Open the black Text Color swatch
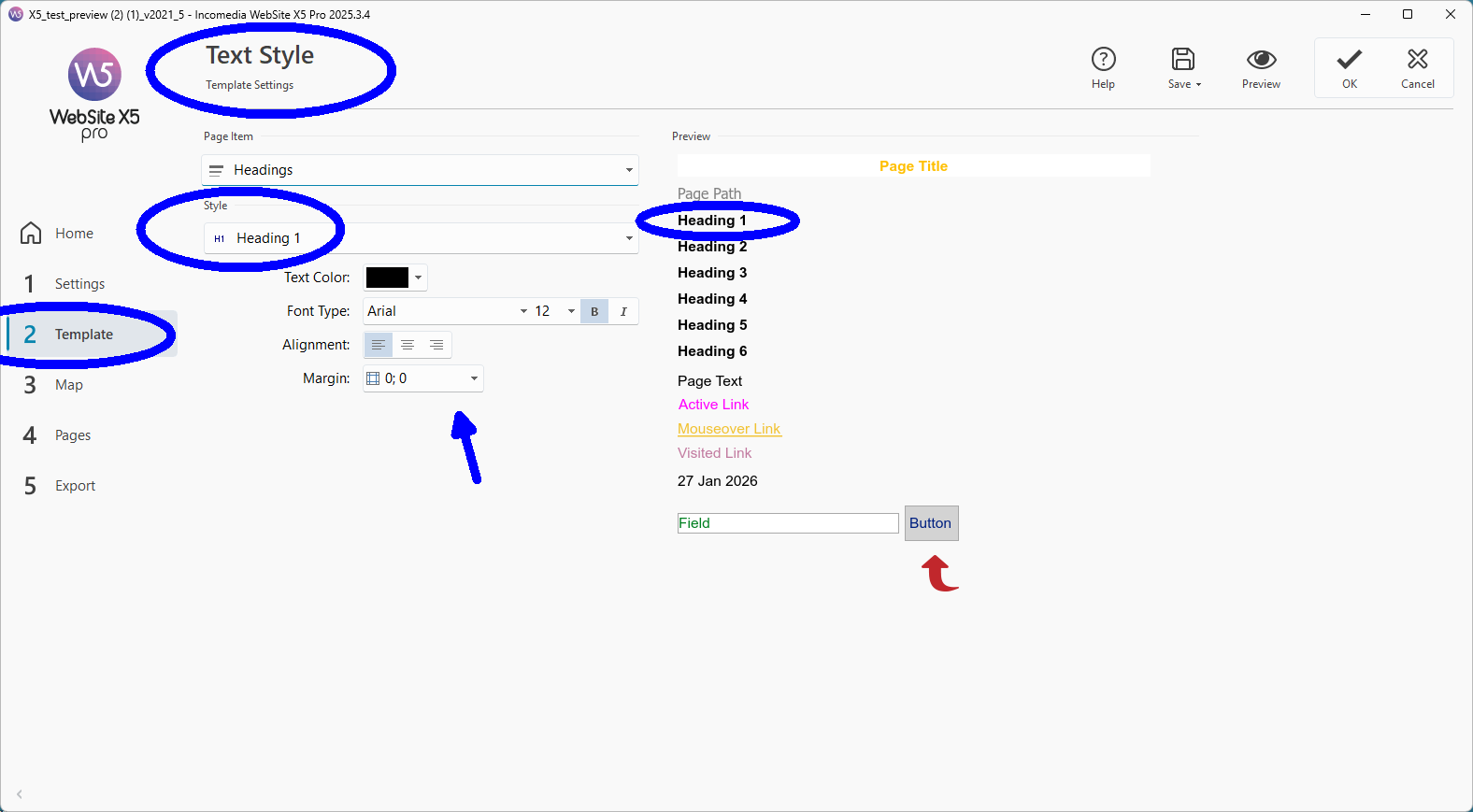 [x=388, y=278]
